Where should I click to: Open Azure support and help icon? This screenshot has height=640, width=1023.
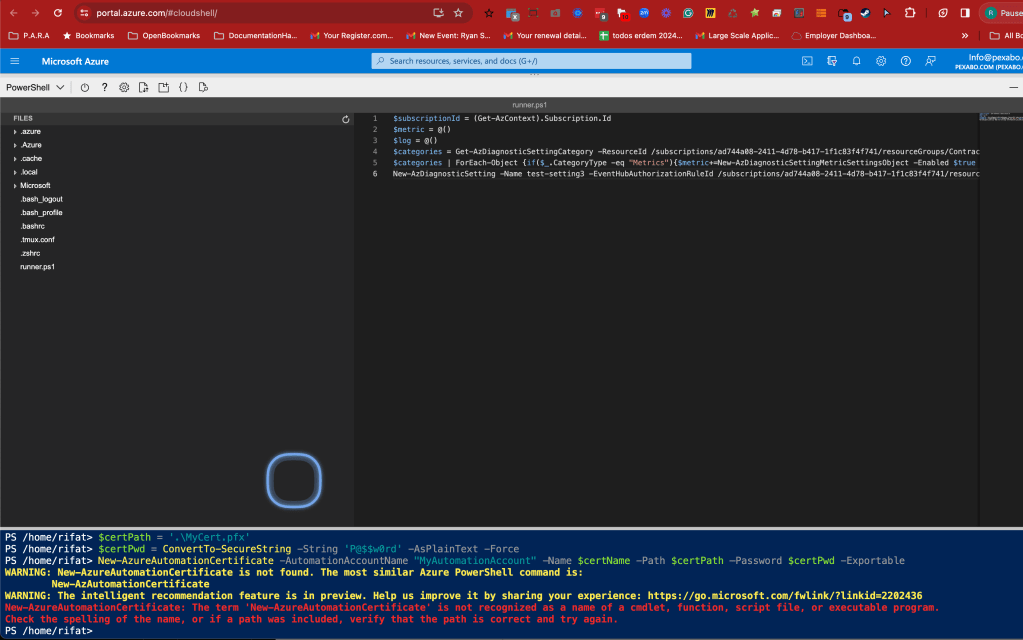point(906,61)
